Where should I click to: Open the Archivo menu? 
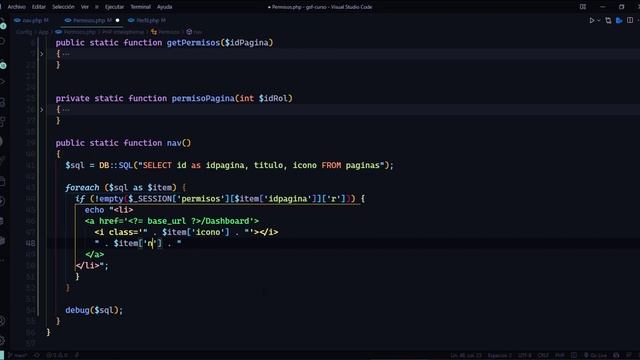17,7
